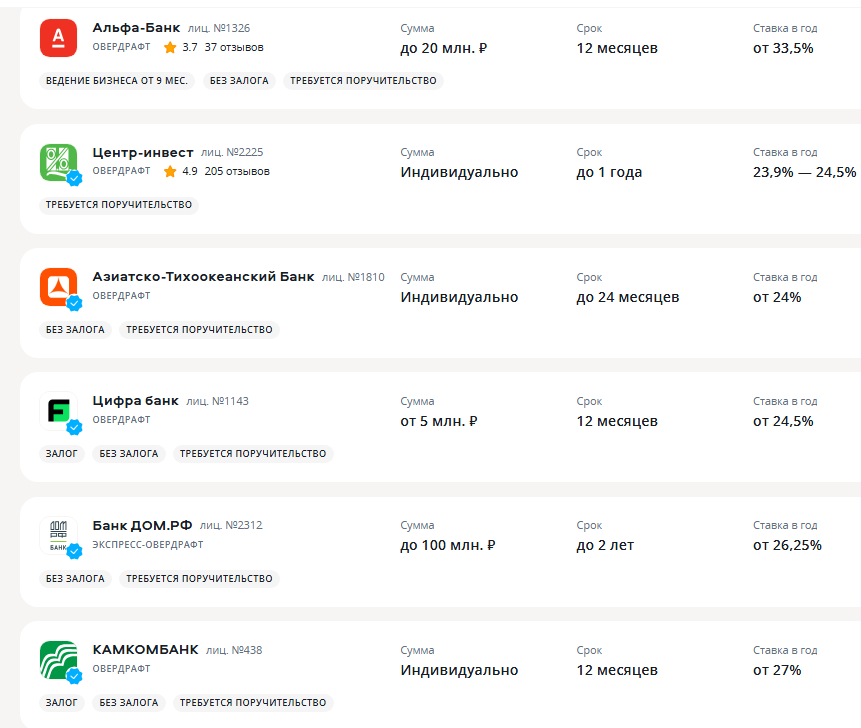Open the КАМКОМБАНК name link
The image size is (861, 728).
click(x=145, y=649)
